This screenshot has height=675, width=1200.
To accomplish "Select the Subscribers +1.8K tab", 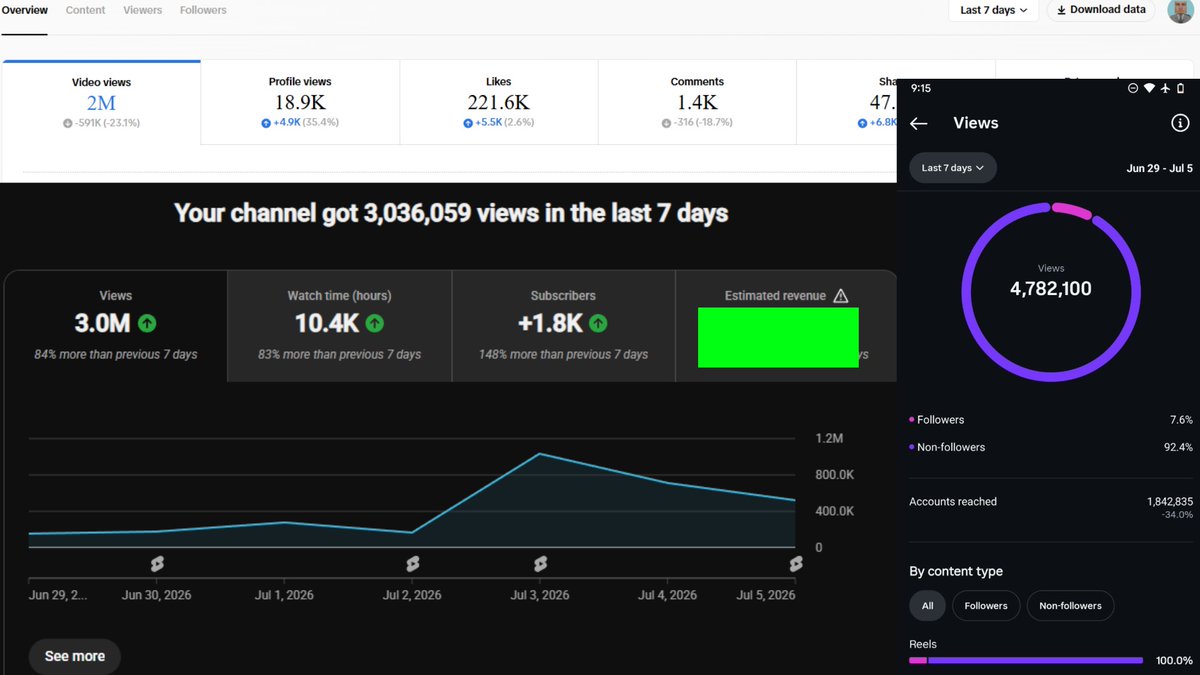I will click(x=563, y=326).
